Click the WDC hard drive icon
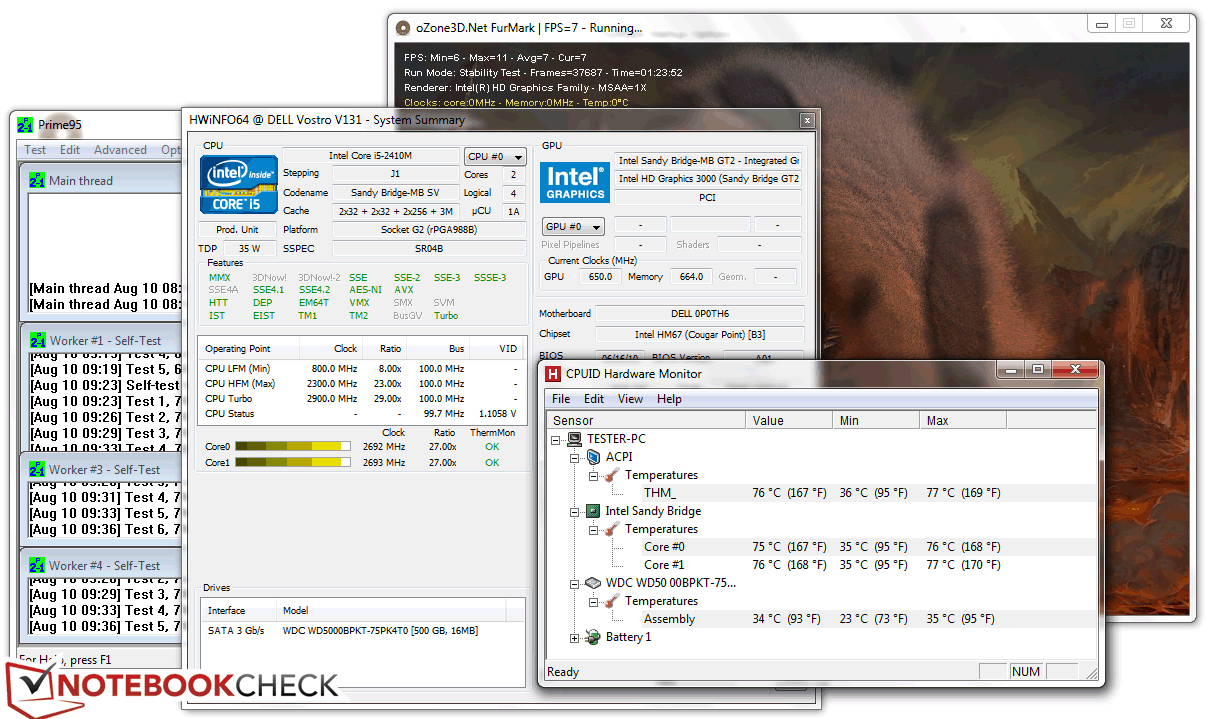This screenshot has width=1207, height=719. pyautogui.click(x=592, y=583)
